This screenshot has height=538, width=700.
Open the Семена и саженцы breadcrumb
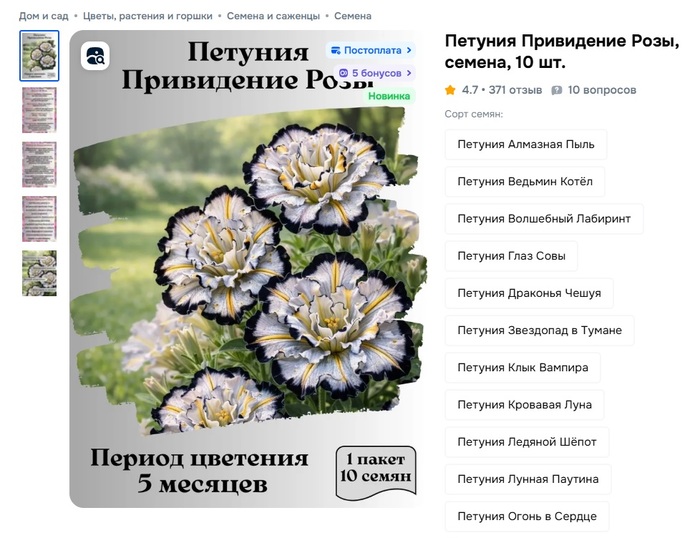(x=273, y=16)
